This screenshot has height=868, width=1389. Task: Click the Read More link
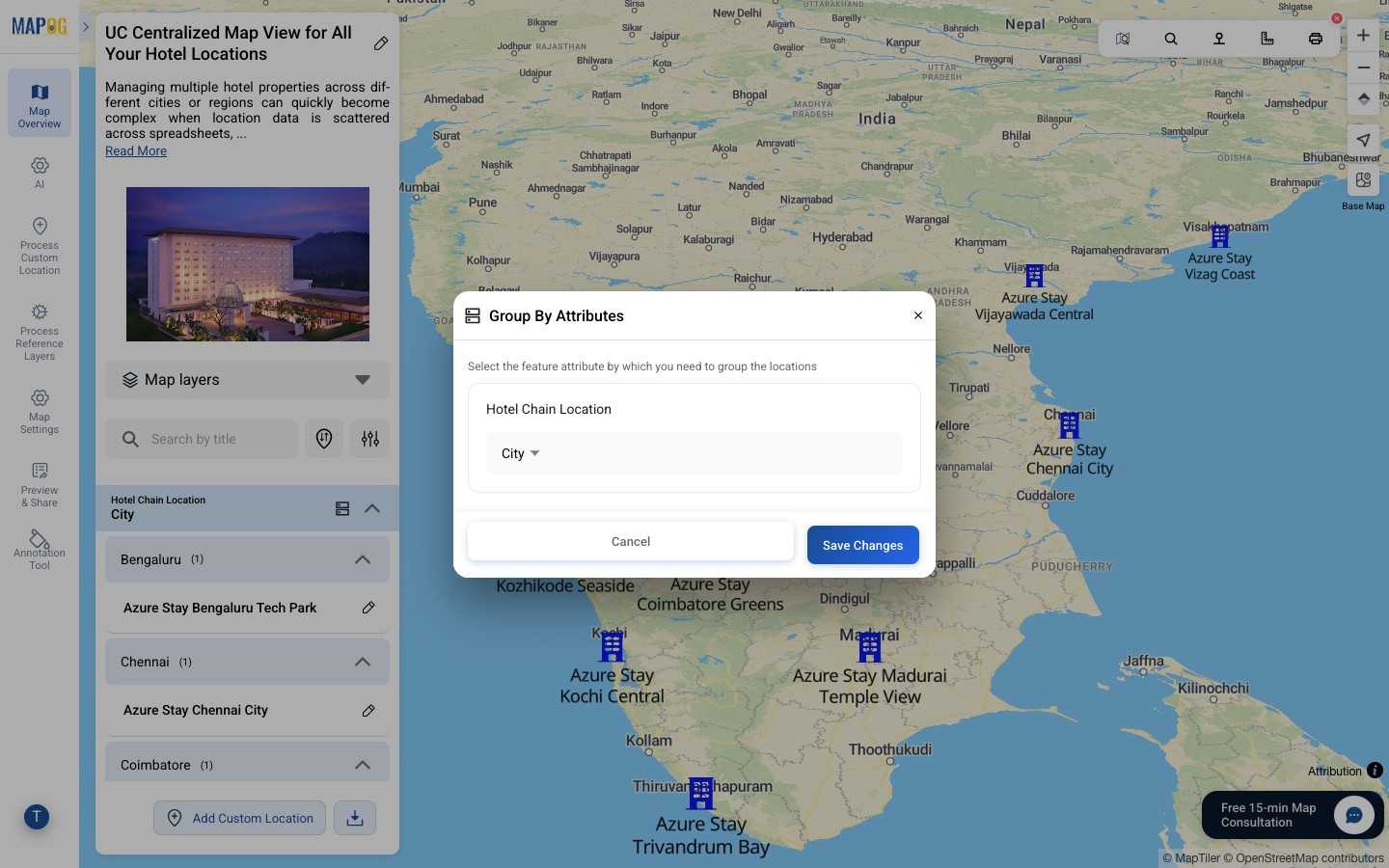click(136, 151)
